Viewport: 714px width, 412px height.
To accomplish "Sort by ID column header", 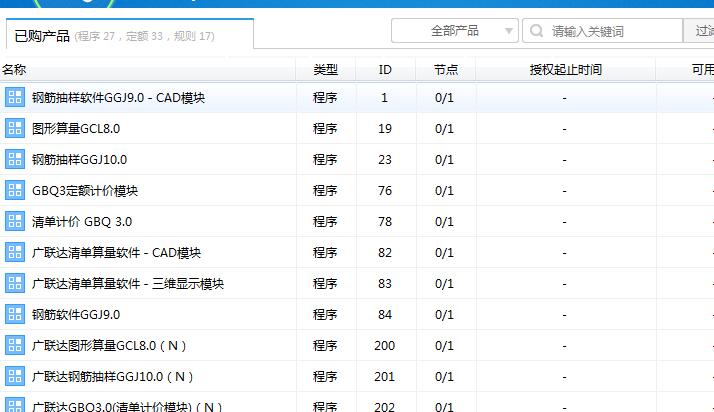I will coord(385,70).
